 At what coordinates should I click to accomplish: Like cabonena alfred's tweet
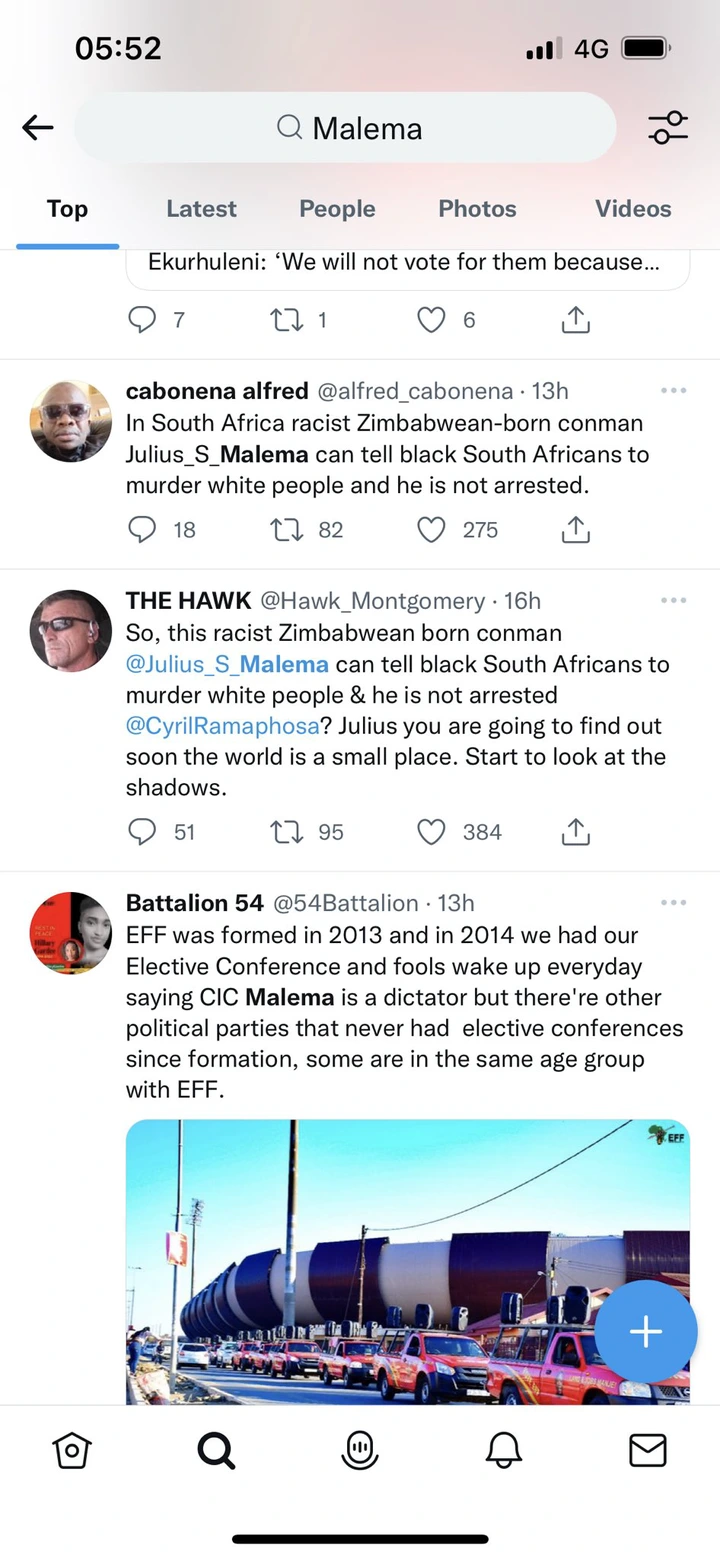[431, 530]
